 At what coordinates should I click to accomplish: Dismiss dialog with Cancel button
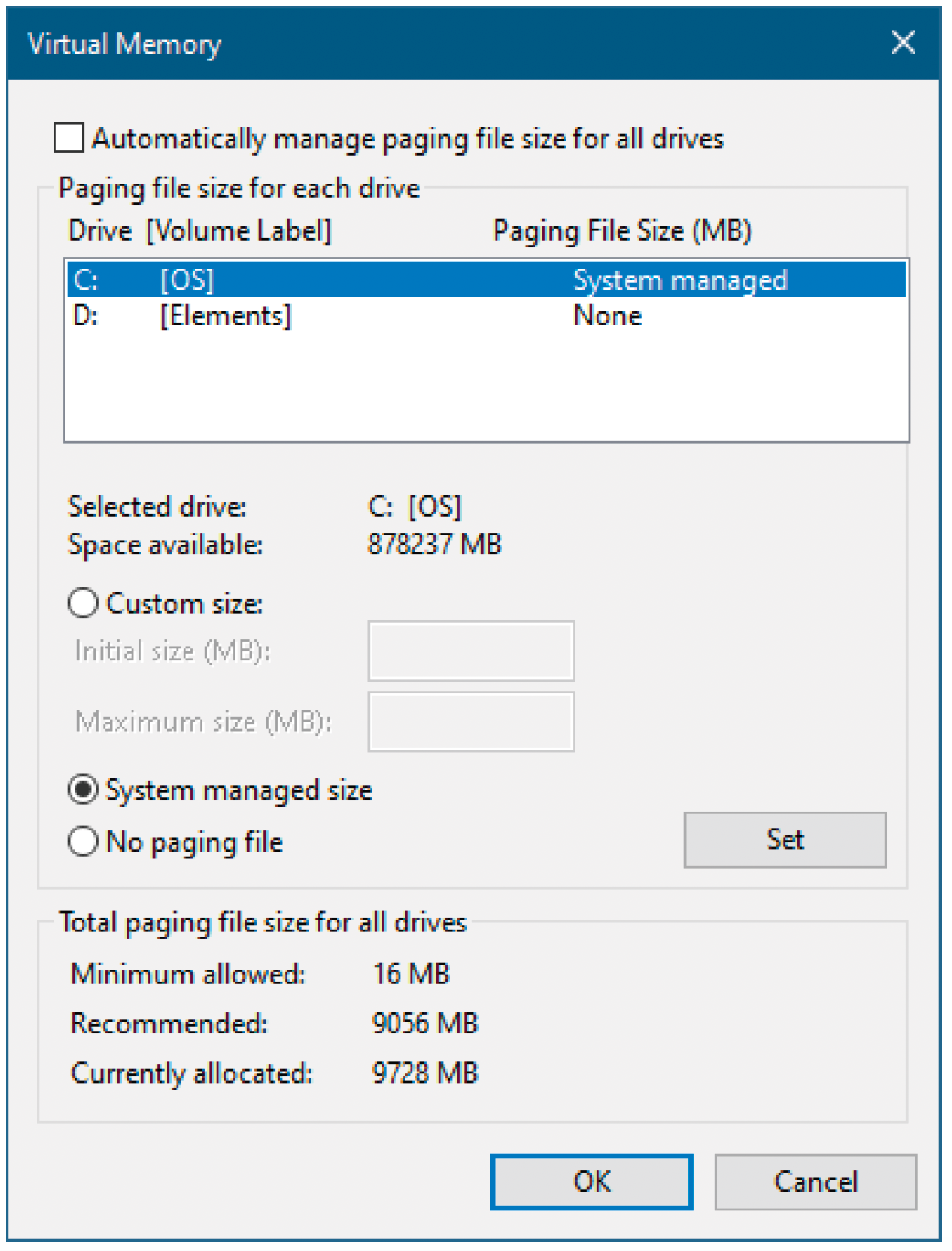coord(816,1181)
